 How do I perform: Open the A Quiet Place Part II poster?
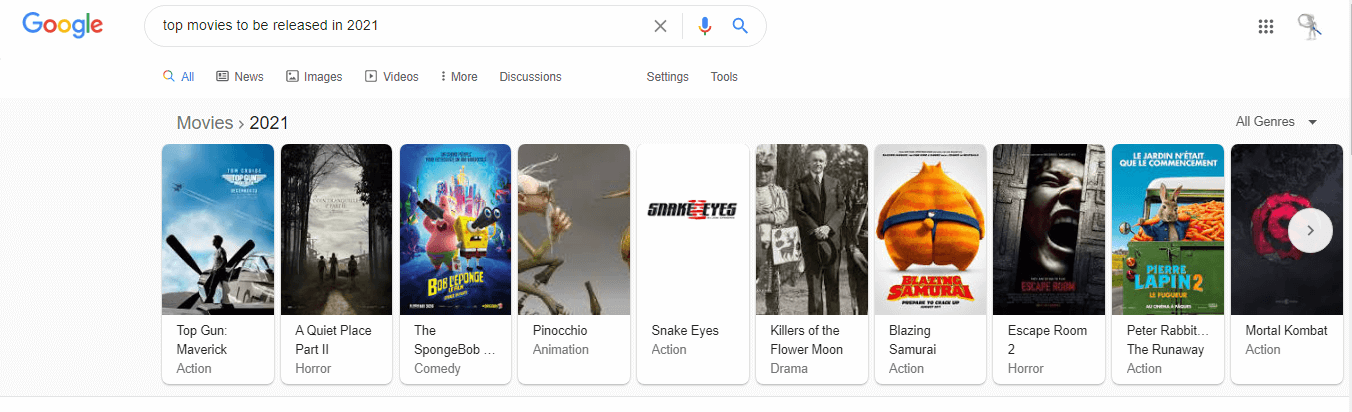click(337, 230)
